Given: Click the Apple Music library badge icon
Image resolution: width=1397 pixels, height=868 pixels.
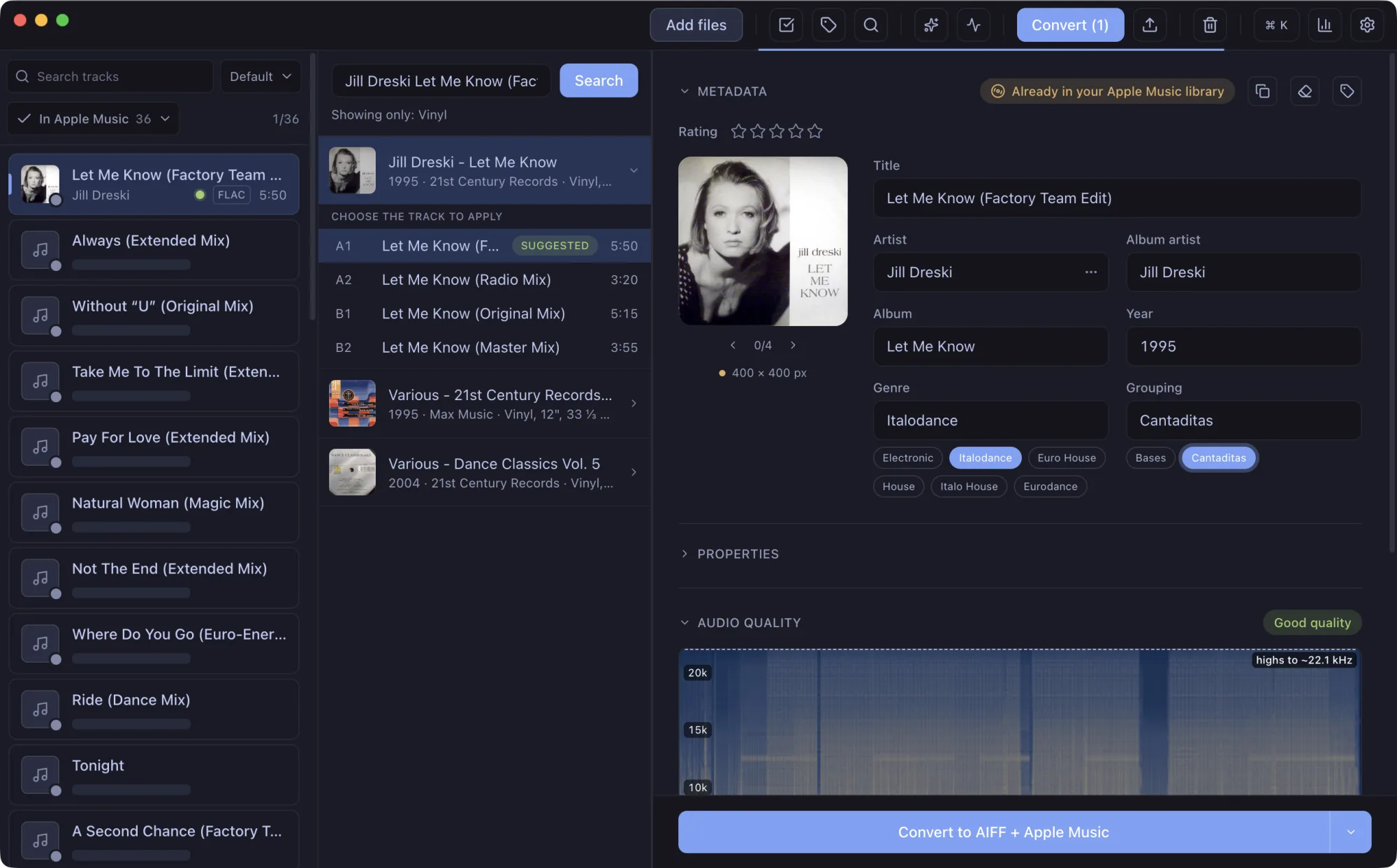Looking at the screenshot, I should [997, 91].
